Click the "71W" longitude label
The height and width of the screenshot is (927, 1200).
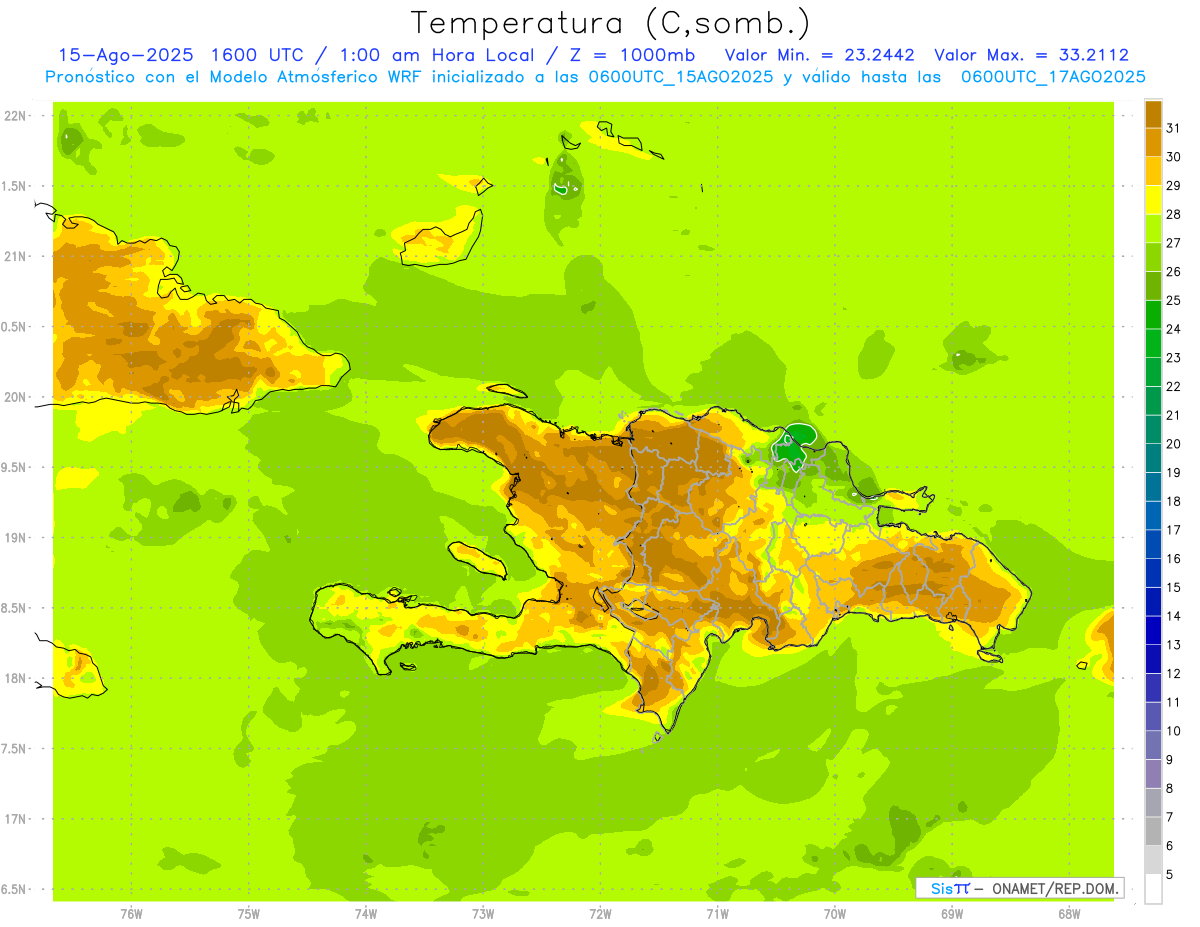point(717,913)
